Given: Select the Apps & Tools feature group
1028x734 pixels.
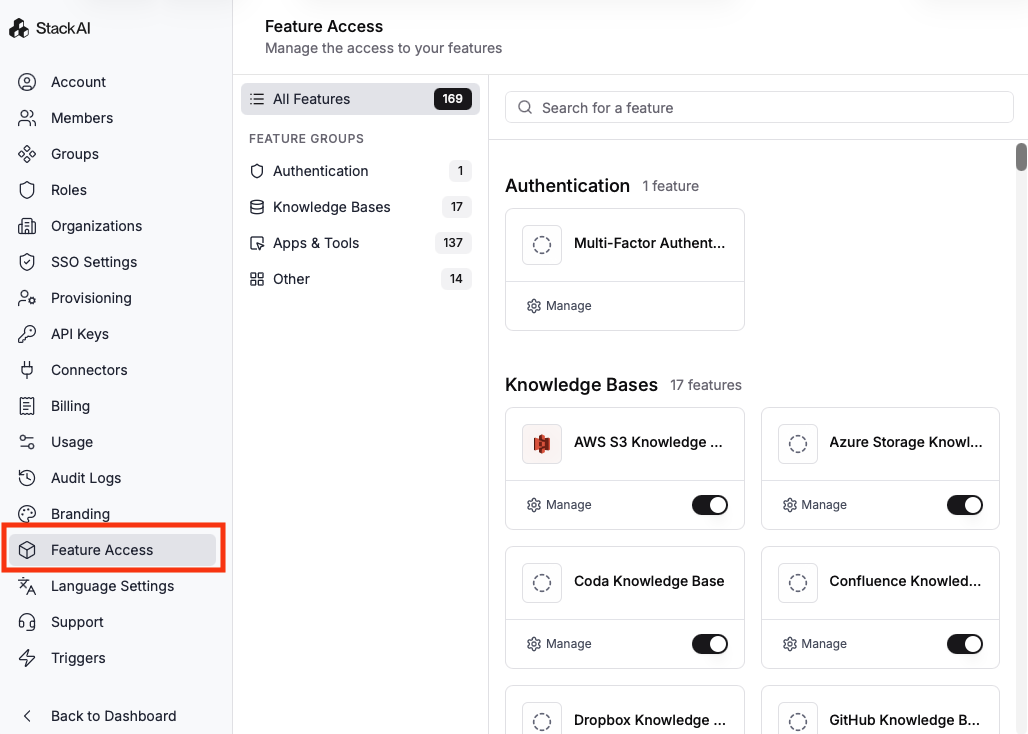Looking at the screenshot, I should (315, 243).
